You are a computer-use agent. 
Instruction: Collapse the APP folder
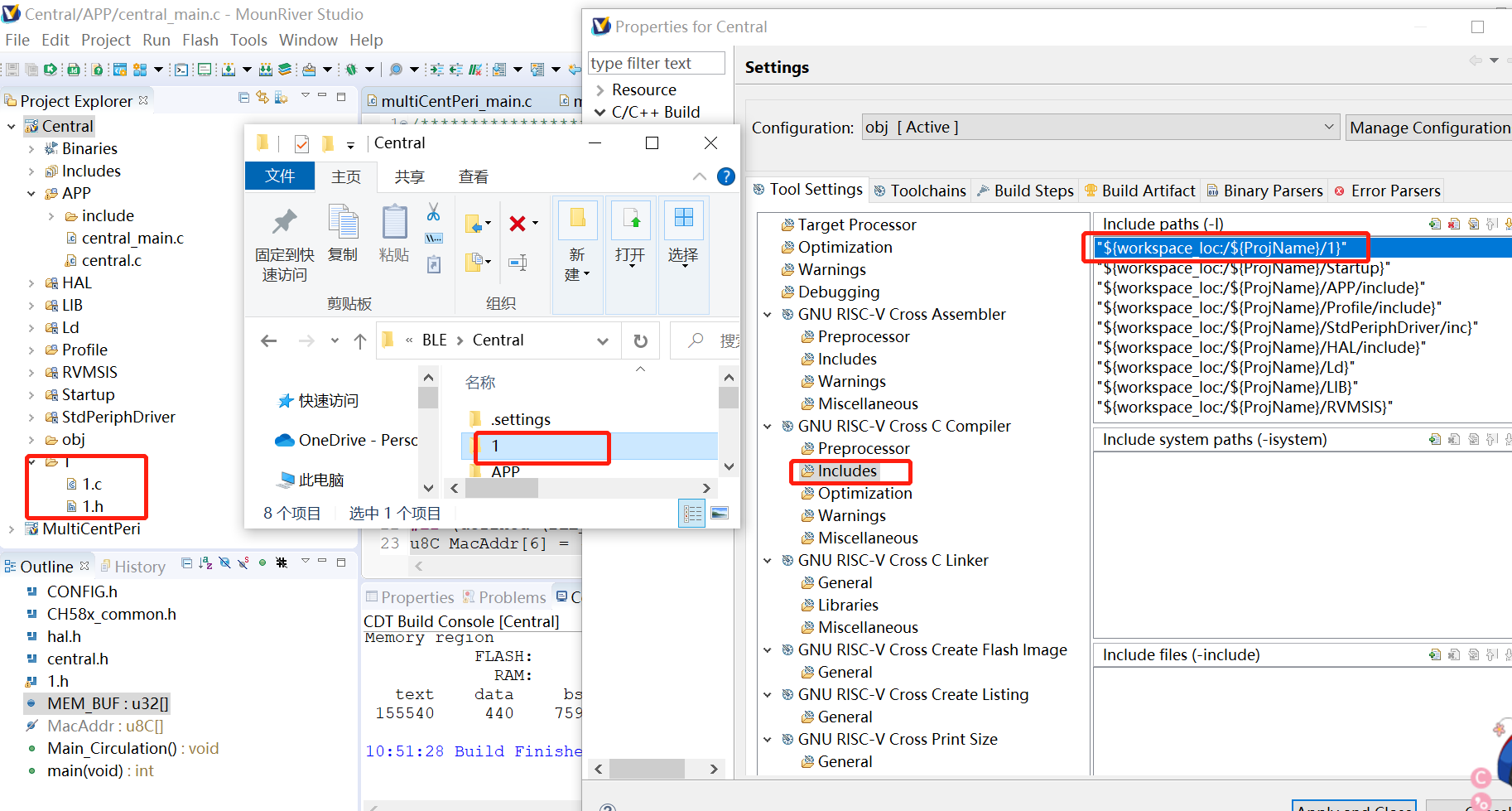coord(31,193)
